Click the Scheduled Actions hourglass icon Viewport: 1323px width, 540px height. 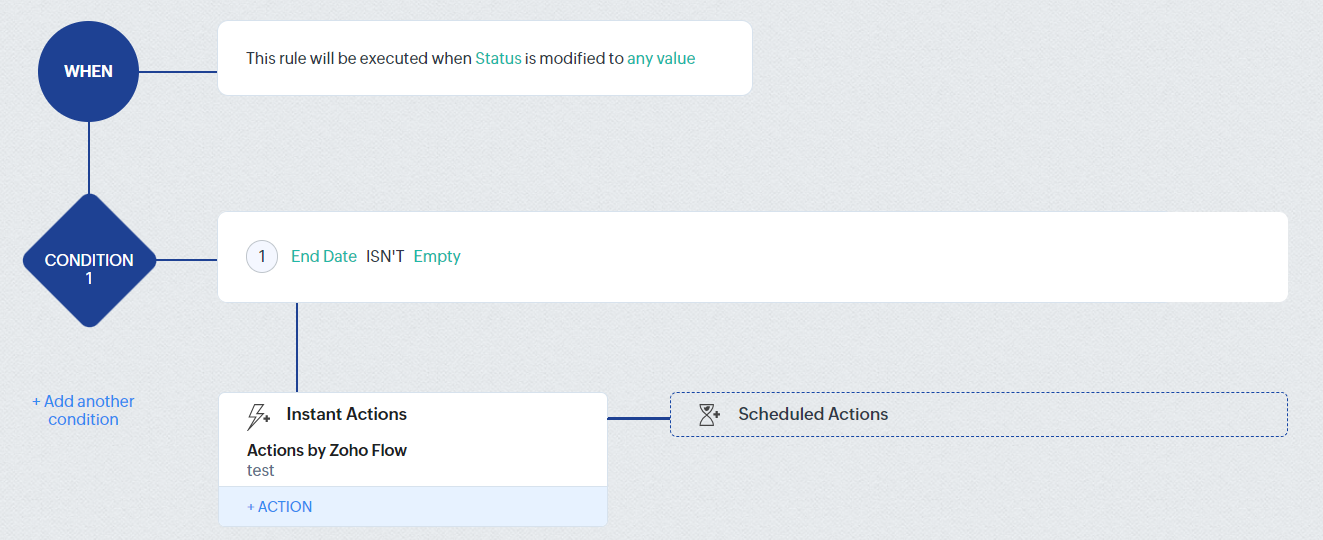tap(709, 415)
